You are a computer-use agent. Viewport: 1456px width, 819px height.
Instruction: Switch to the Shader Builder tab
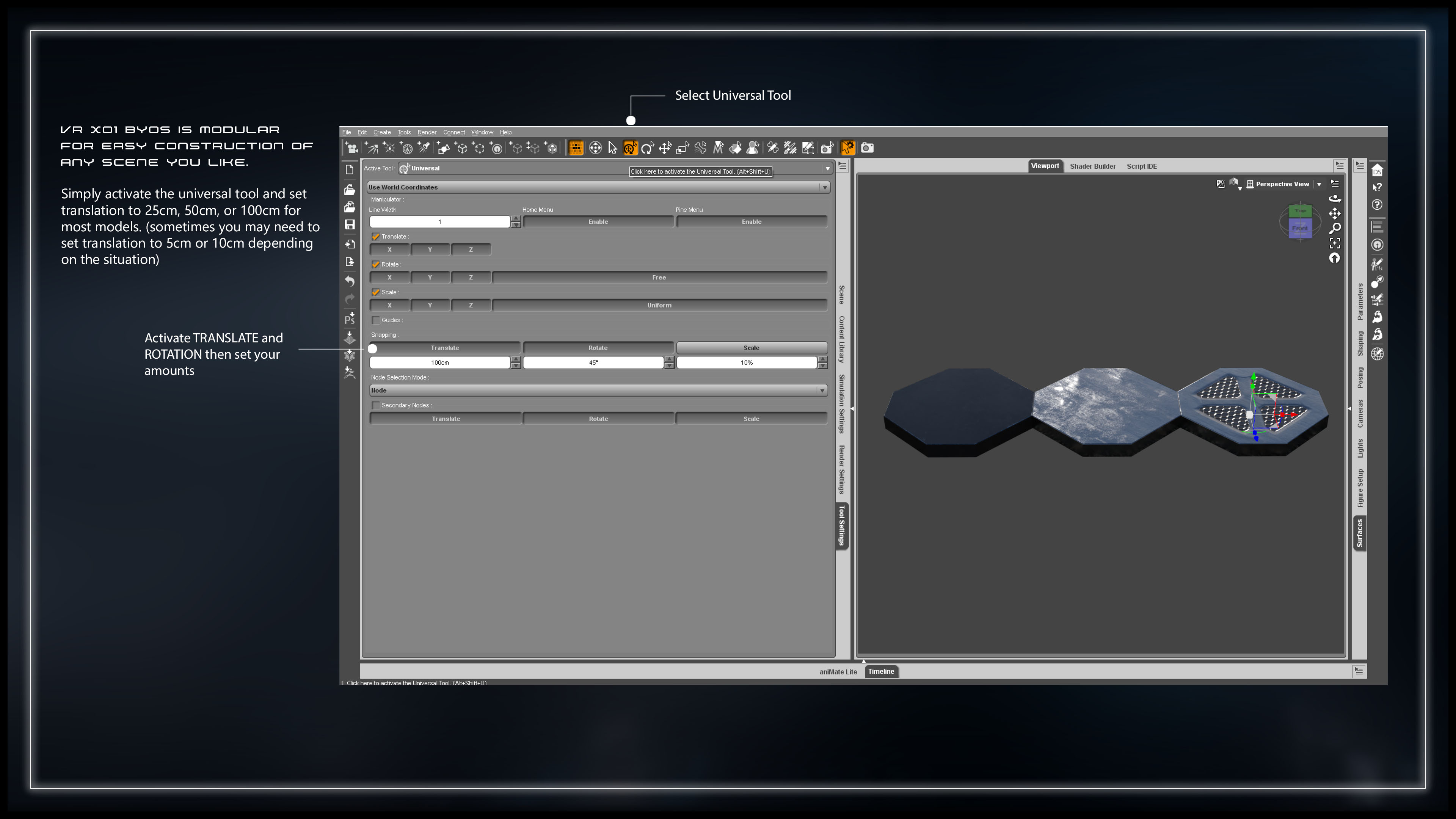coord(1092,166)
